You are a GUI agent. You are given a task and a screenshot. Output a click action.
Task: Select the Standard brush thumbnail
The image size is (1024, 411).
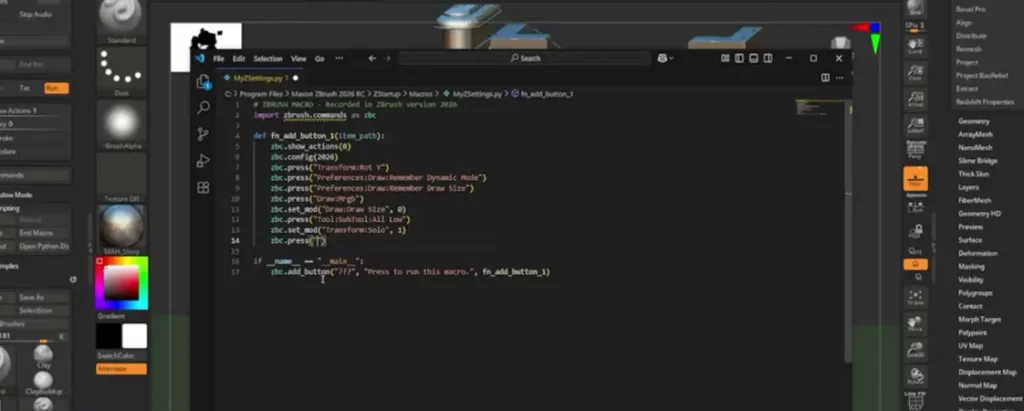click(120, 20)
